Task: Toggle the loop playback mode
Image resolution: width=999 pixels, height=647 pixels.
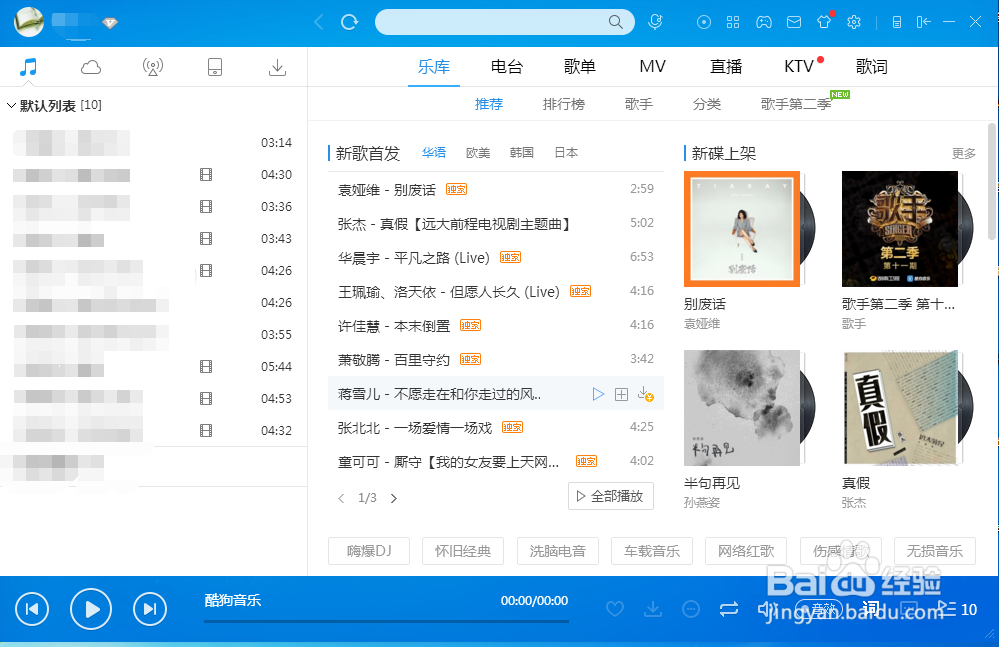Action: [729, 609]
